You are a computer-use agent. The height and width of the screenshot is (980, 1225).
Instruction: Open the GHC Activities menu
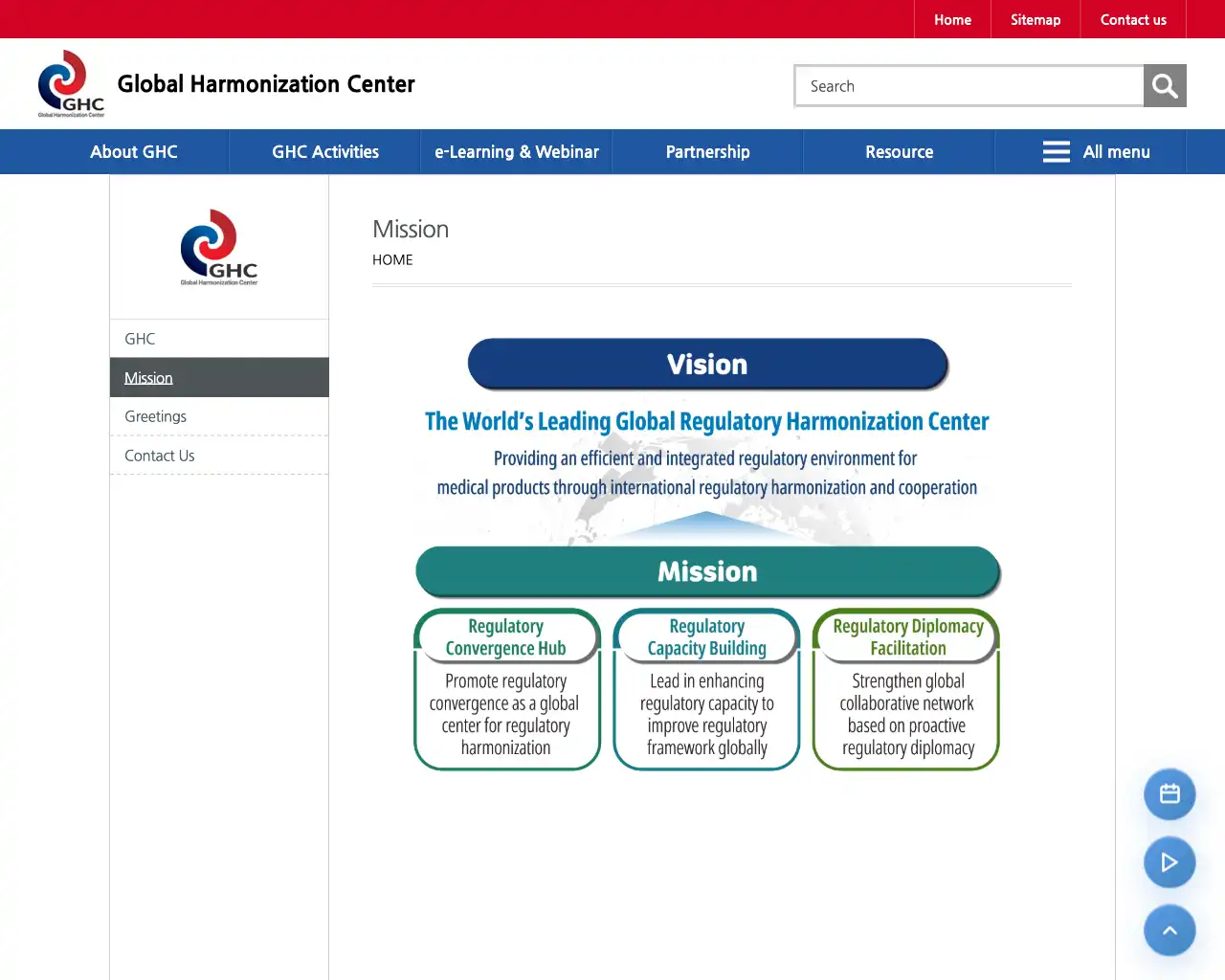point(325,152)
